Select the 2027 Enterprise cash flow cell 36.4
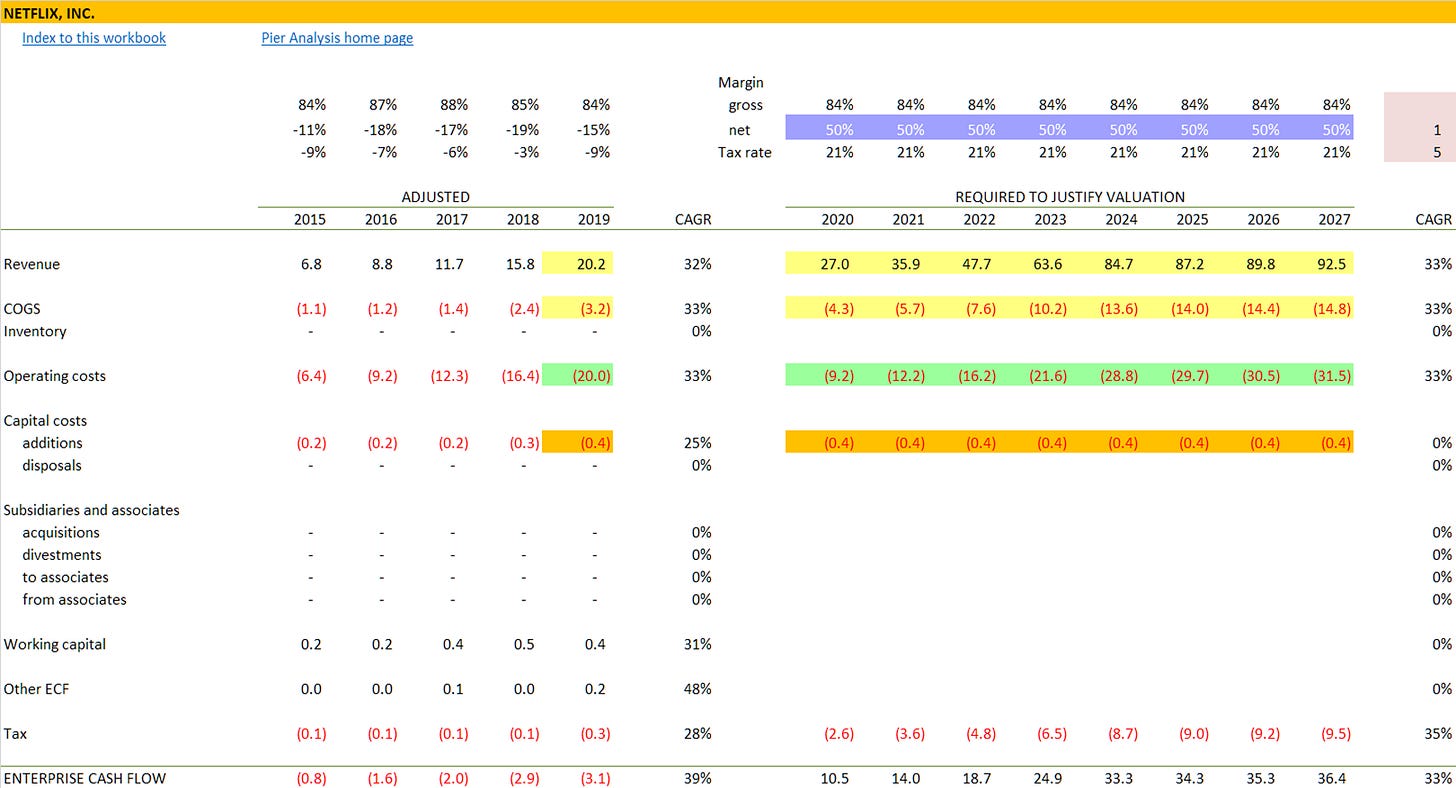This screenshot has width=1456, height=788. (x=1334, y=778)
